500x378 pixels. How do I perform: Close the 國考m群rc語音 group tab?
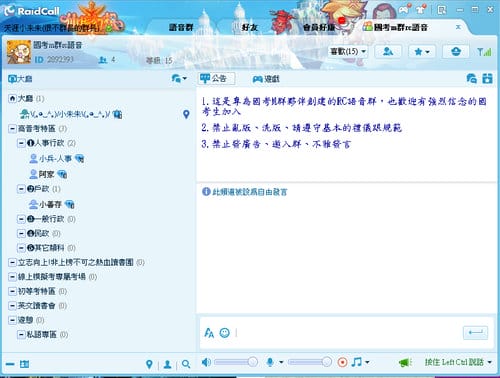[x=458, y=27]
